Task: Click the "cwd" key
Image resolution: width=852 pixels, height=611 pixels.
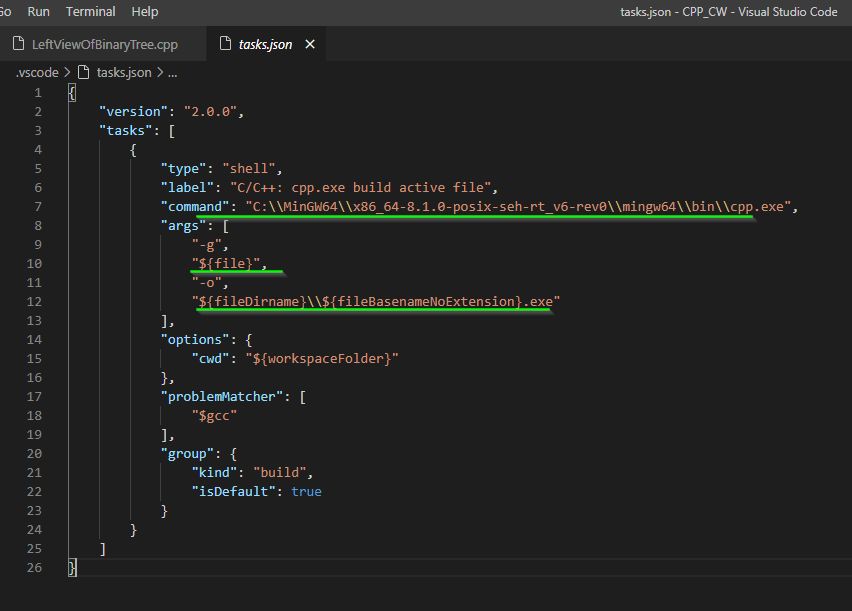Action: coord(210,359)
